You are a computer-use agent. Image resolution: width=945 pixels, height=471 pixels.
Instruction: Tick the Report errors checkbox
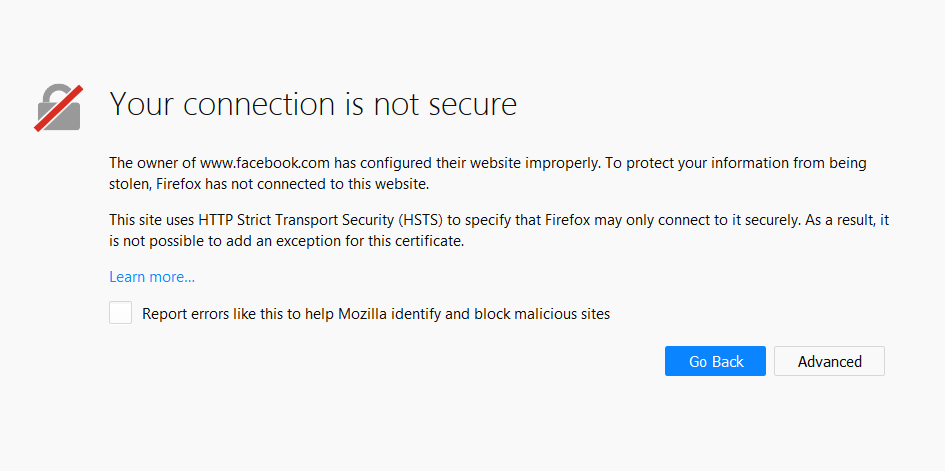(x=121, y=313)
